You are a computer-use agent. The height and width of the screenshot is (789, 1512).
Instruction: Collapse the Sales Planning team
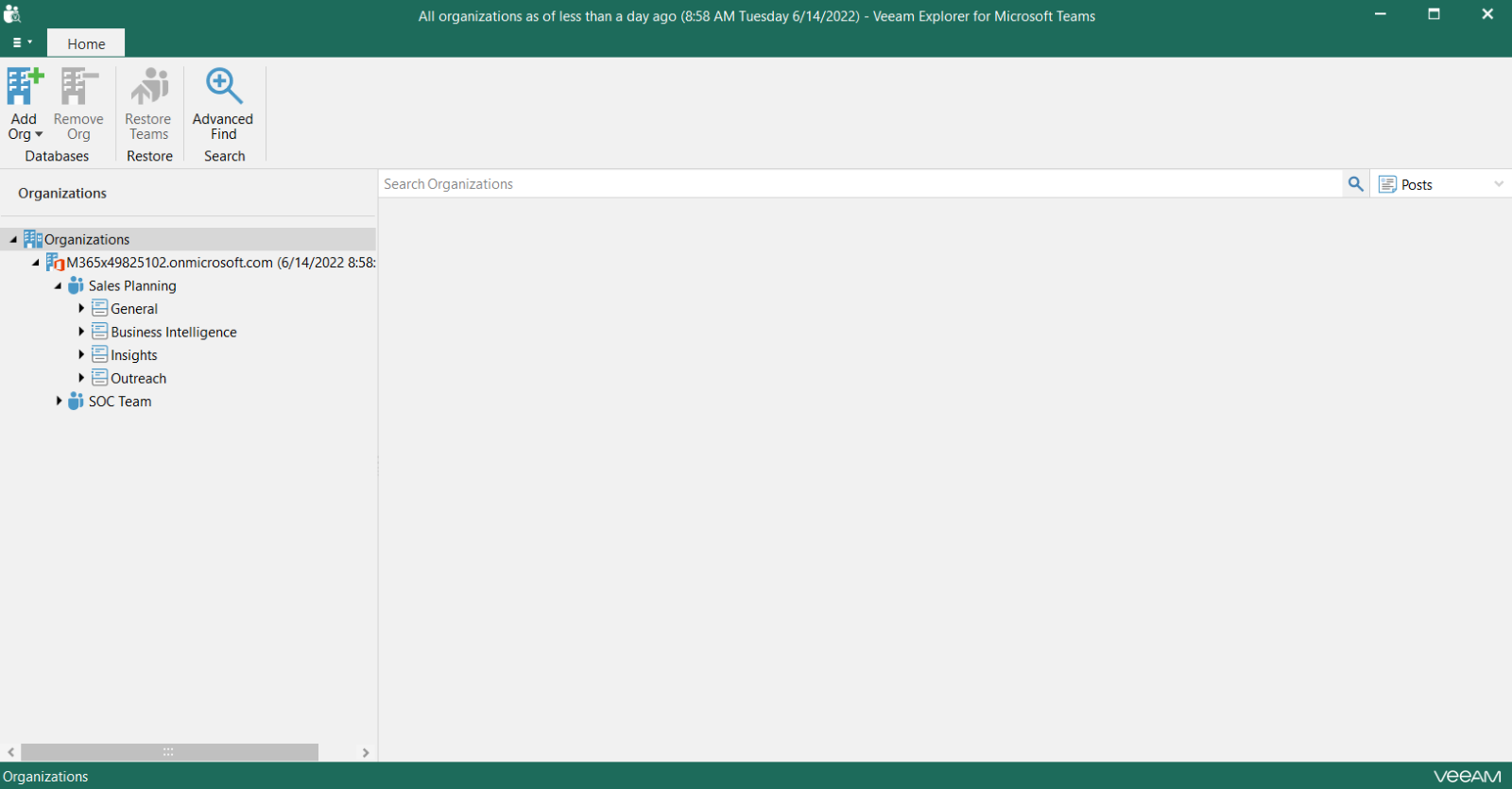point(58,285)
